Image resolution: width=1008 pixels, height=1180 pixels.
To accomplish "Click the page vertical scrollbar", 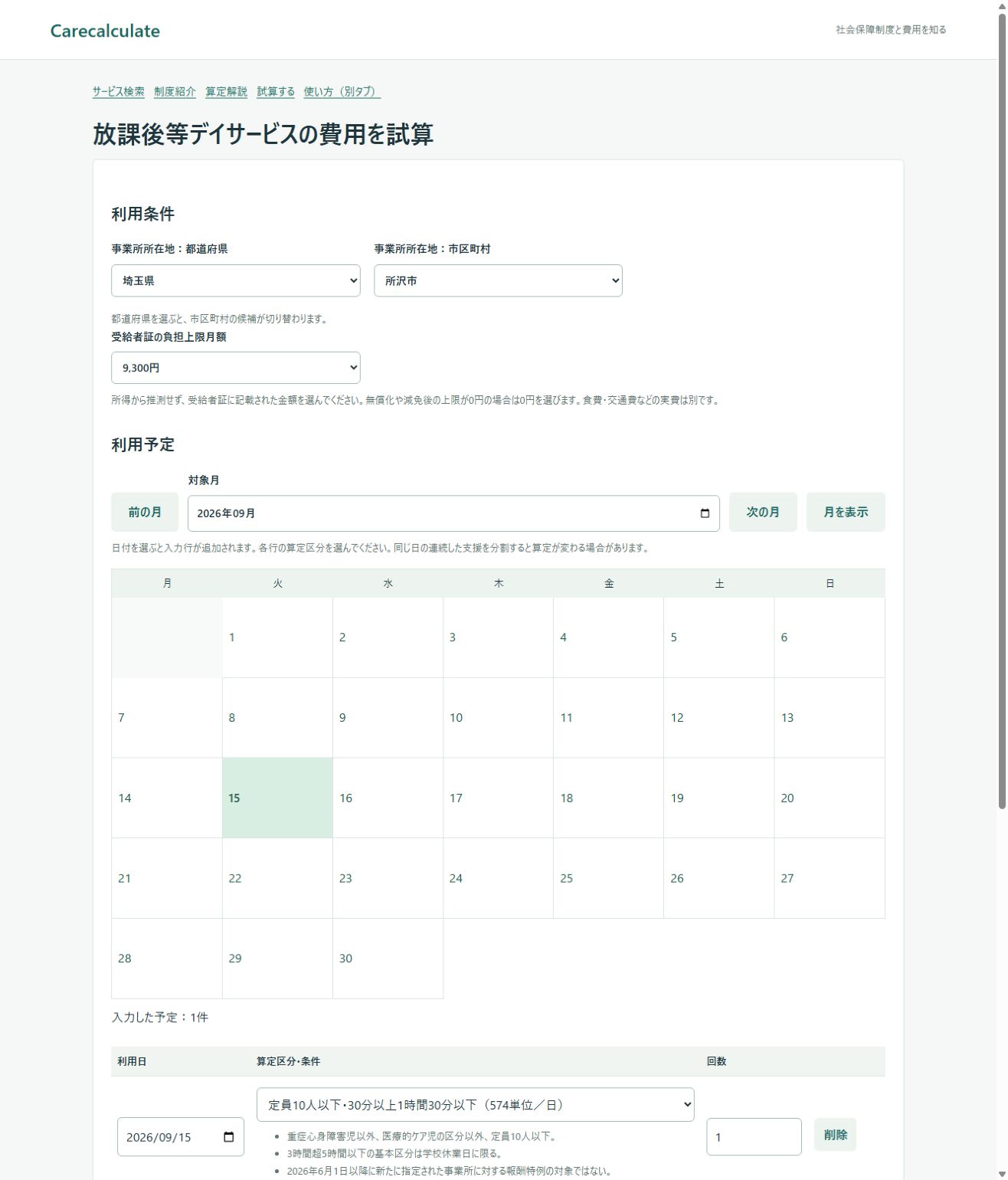I will [1001, 410].
